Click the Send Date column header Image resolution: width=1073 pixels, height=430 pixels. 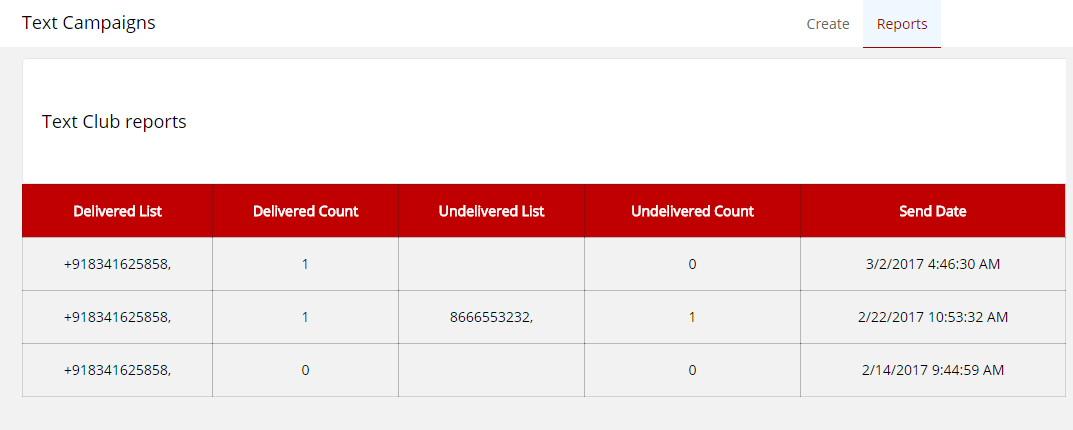point(932,211)
